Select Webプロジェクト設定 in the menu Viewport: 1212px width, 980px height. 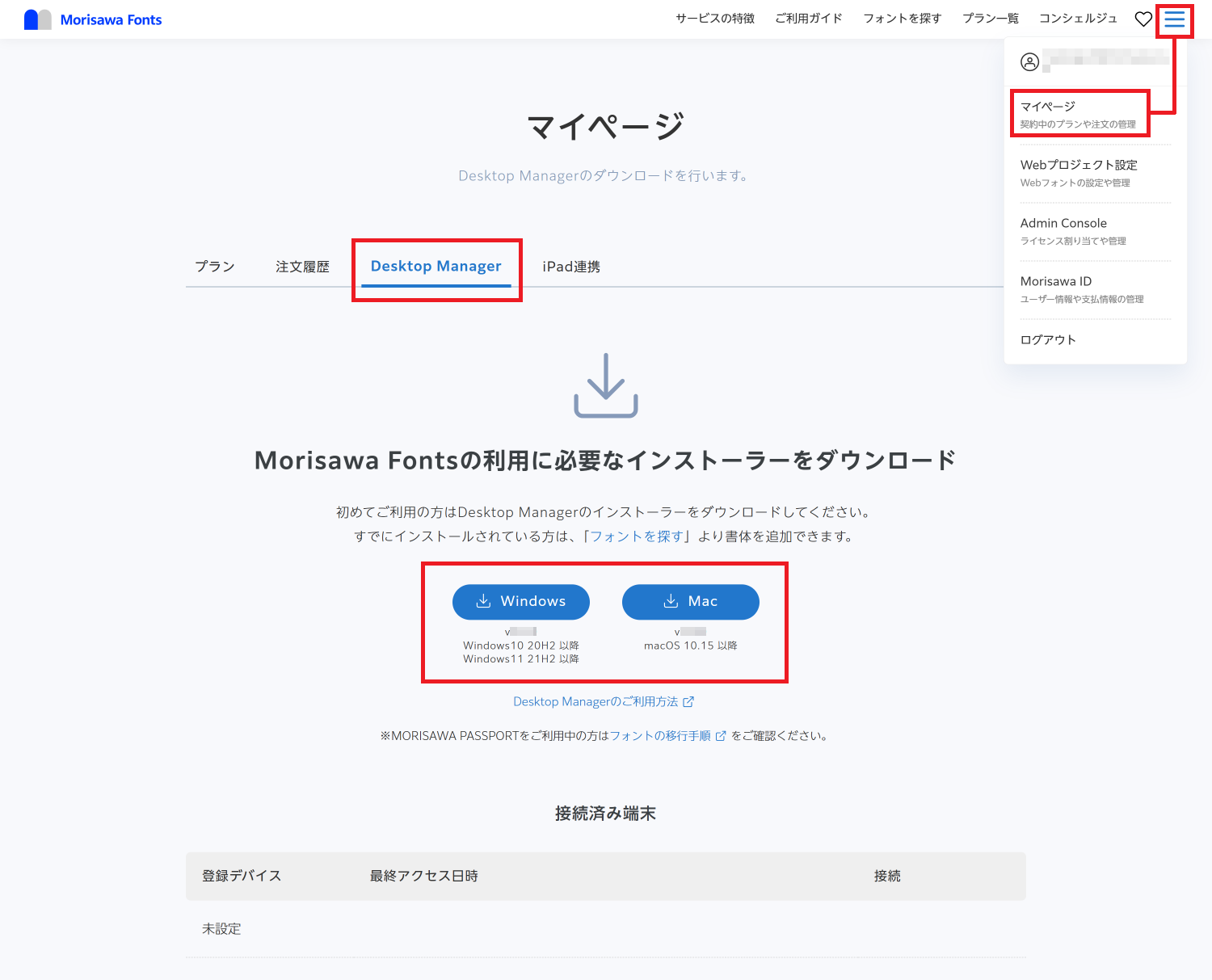tap(1079, 172)
